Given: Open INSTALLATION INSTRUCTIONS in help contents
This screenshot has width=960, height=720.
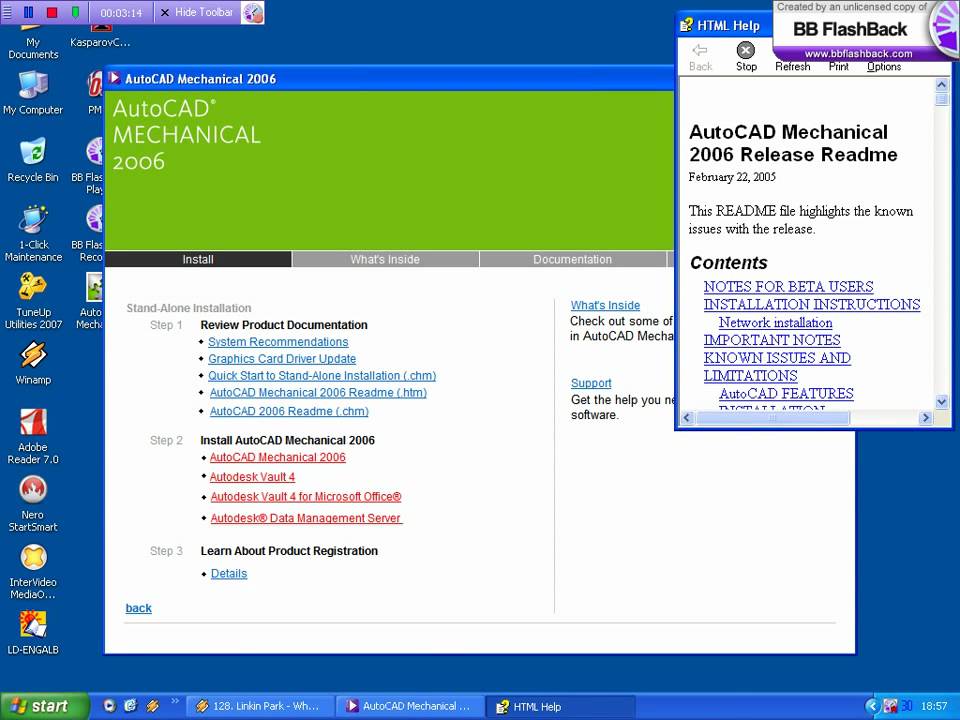Looking at the screenshot, I should point(812,304).
